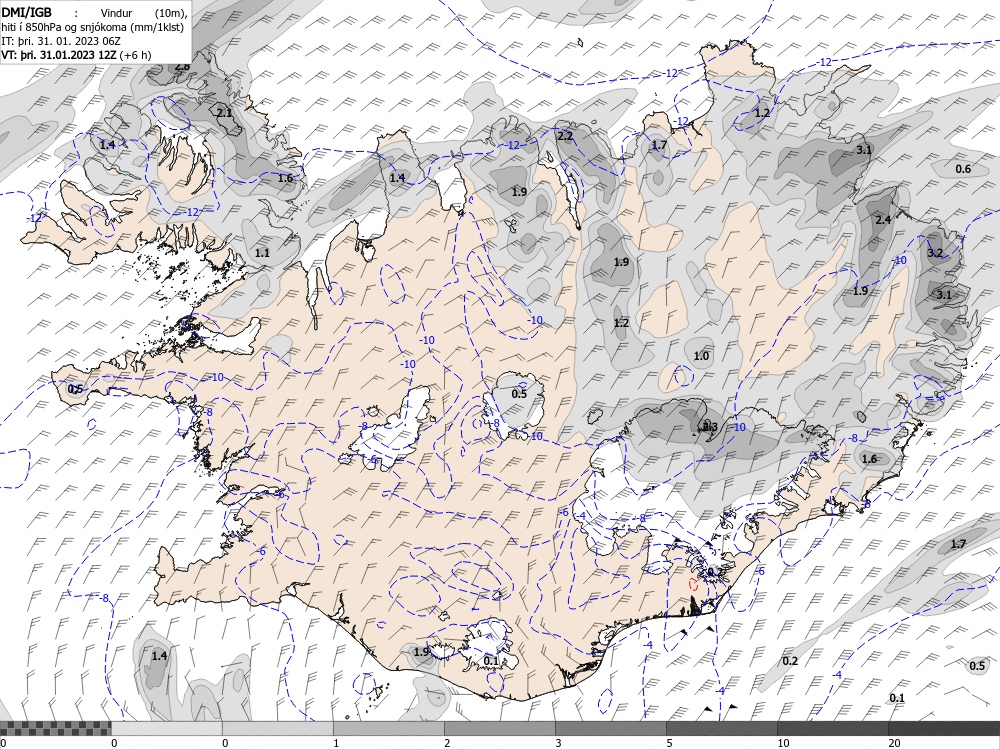Select the 2.1 snowfall value
1000x750 pixels.
(x=224, y=113)
